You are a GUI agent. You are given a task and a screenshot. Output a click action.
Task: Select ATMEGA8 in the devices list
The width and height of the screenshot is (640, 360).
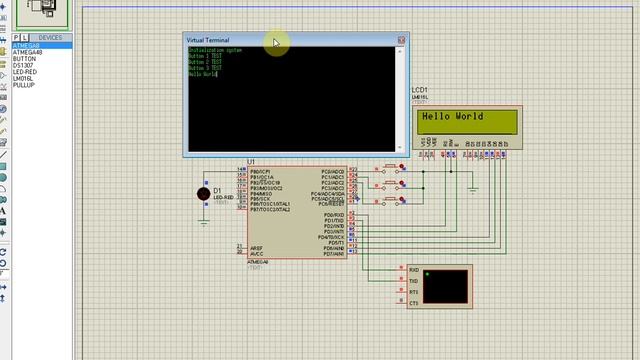coord(42,46)
